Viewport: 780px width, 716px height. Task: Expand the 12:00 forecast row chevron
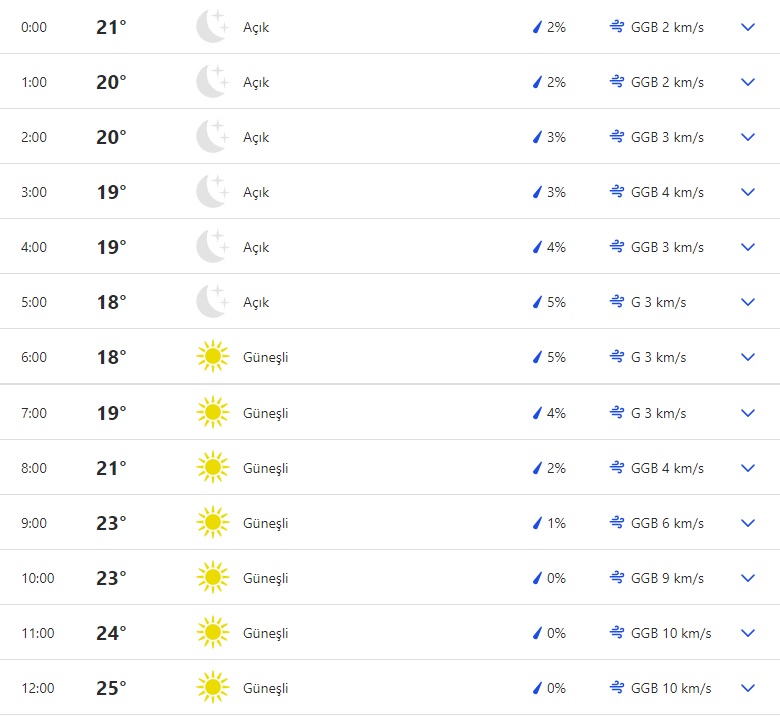pos(748,688)
